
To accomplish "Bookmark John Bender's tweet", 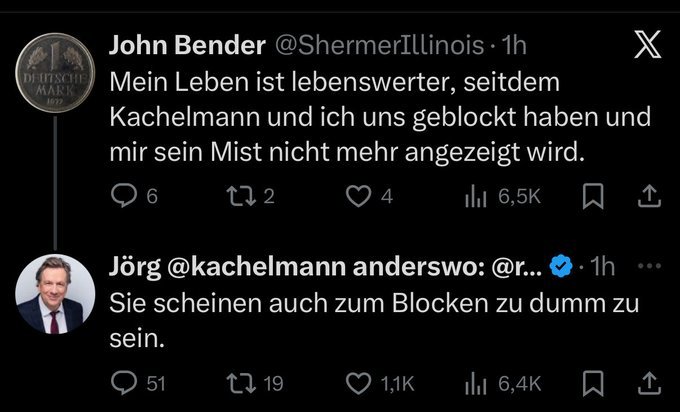I will (594, 198).
